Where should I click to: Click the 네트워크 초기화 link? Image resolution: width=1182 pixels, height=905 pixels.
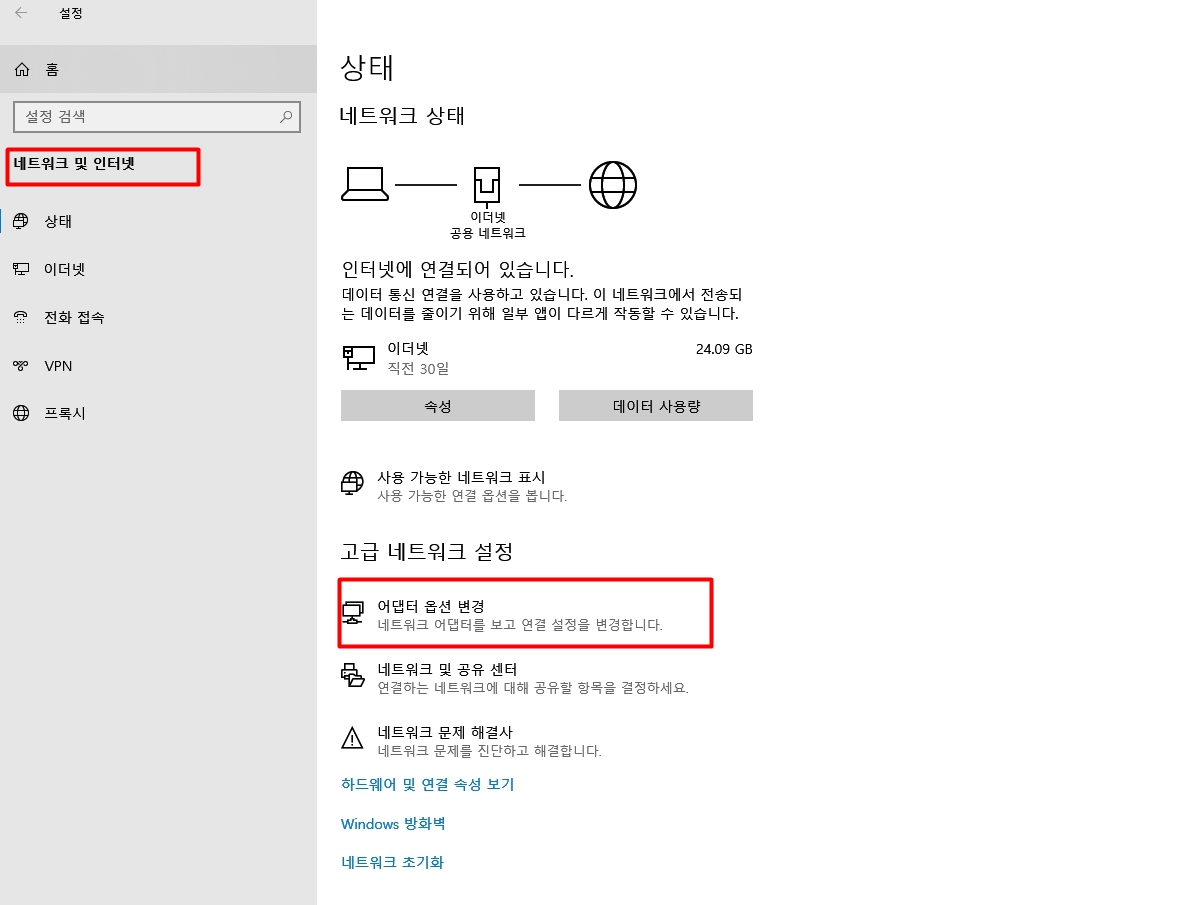pos(392,862)
